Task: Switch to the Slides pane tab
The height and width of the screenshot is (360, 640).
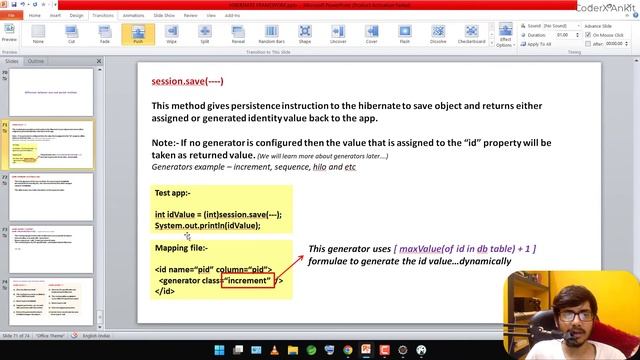Action: point(12,61)
